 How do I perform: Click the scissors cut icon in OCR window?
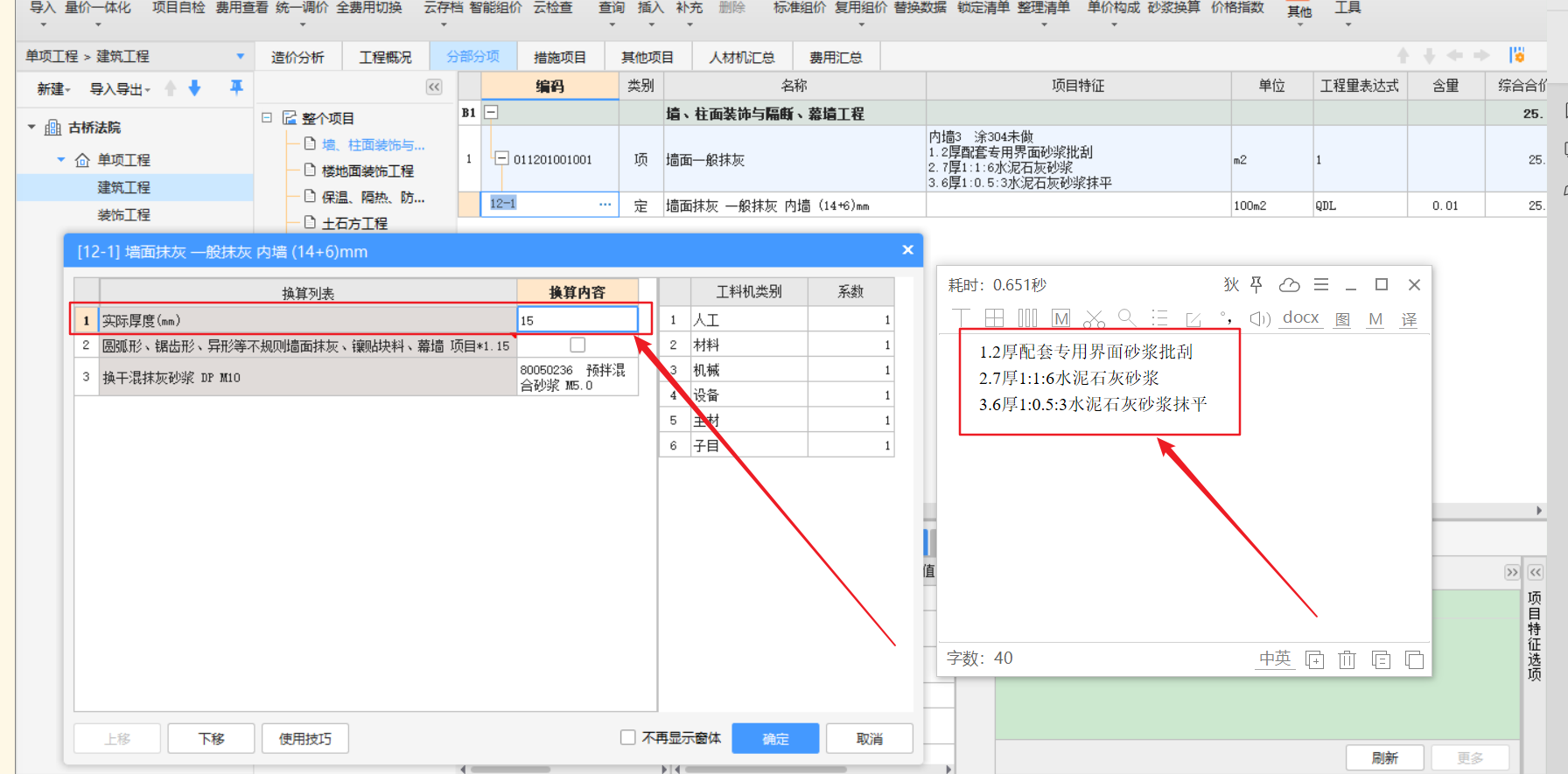tap(1094, 318)
